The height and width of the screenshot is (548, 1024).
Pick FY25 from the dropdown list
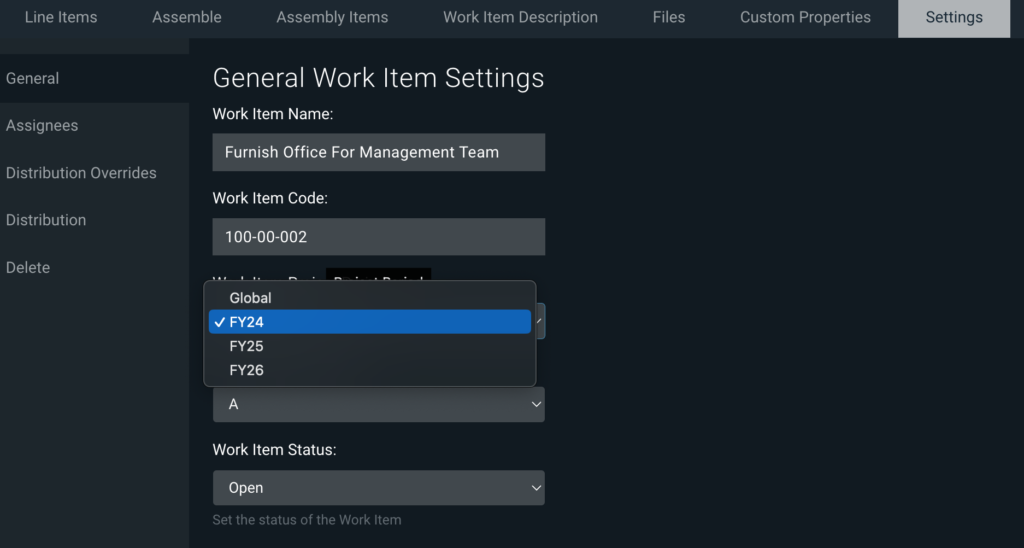coord(370,346)
